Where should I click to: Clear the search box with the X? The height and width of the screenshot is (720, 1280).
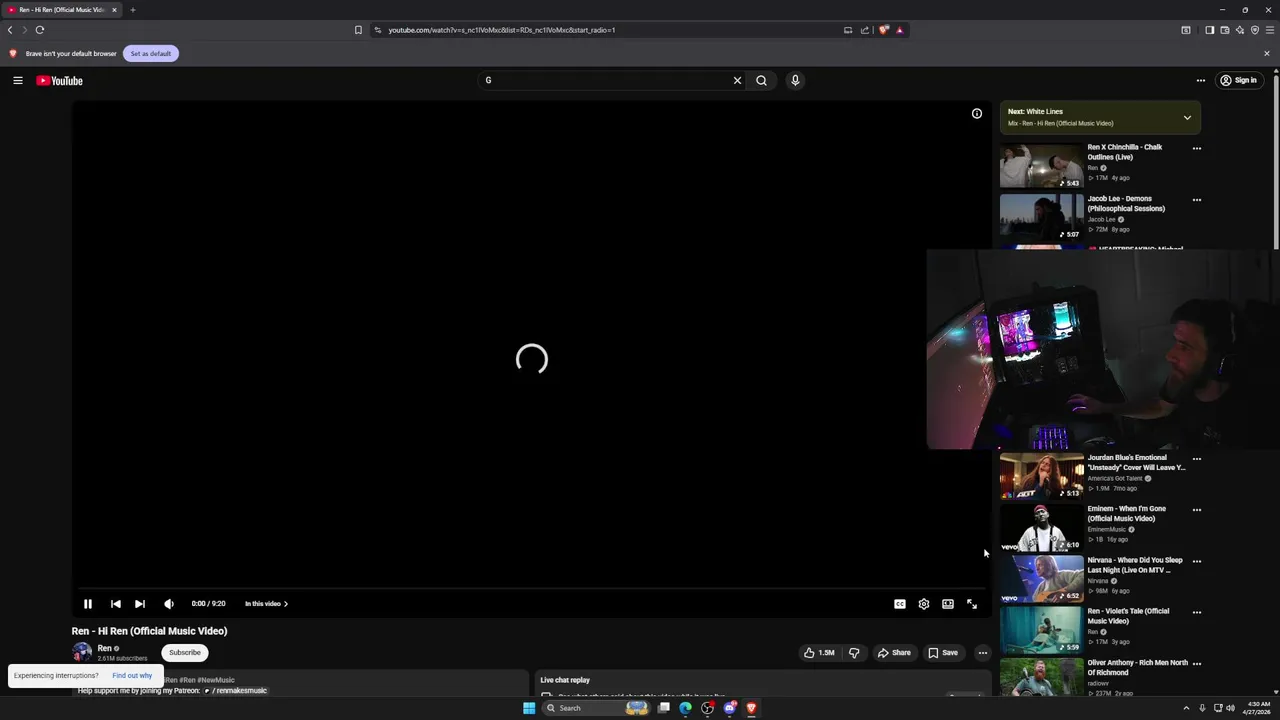tap(737, 80)
